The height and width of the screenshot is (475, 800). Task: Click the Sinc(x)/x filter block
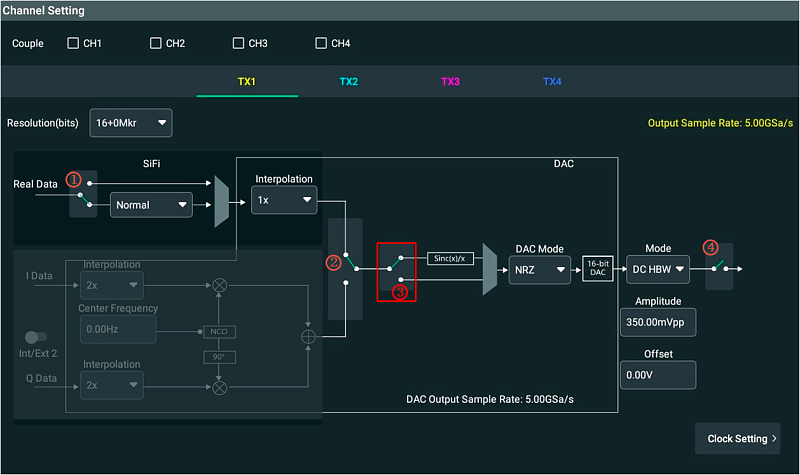(449, 257)
